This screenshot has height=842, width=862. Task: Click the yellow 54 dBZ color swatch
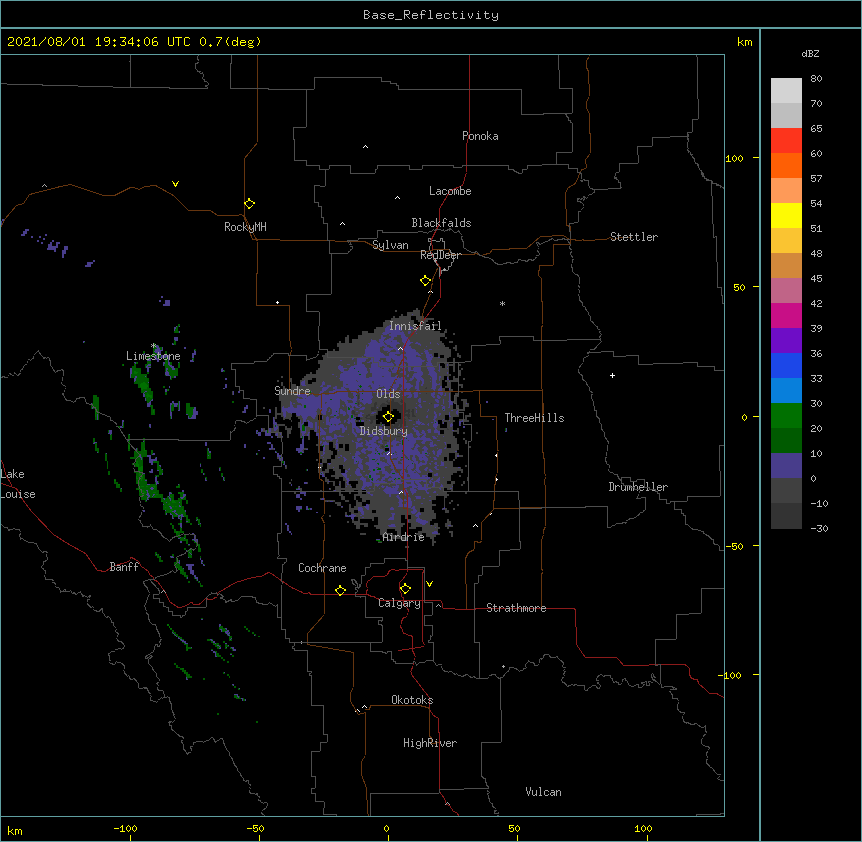(786, 215)
